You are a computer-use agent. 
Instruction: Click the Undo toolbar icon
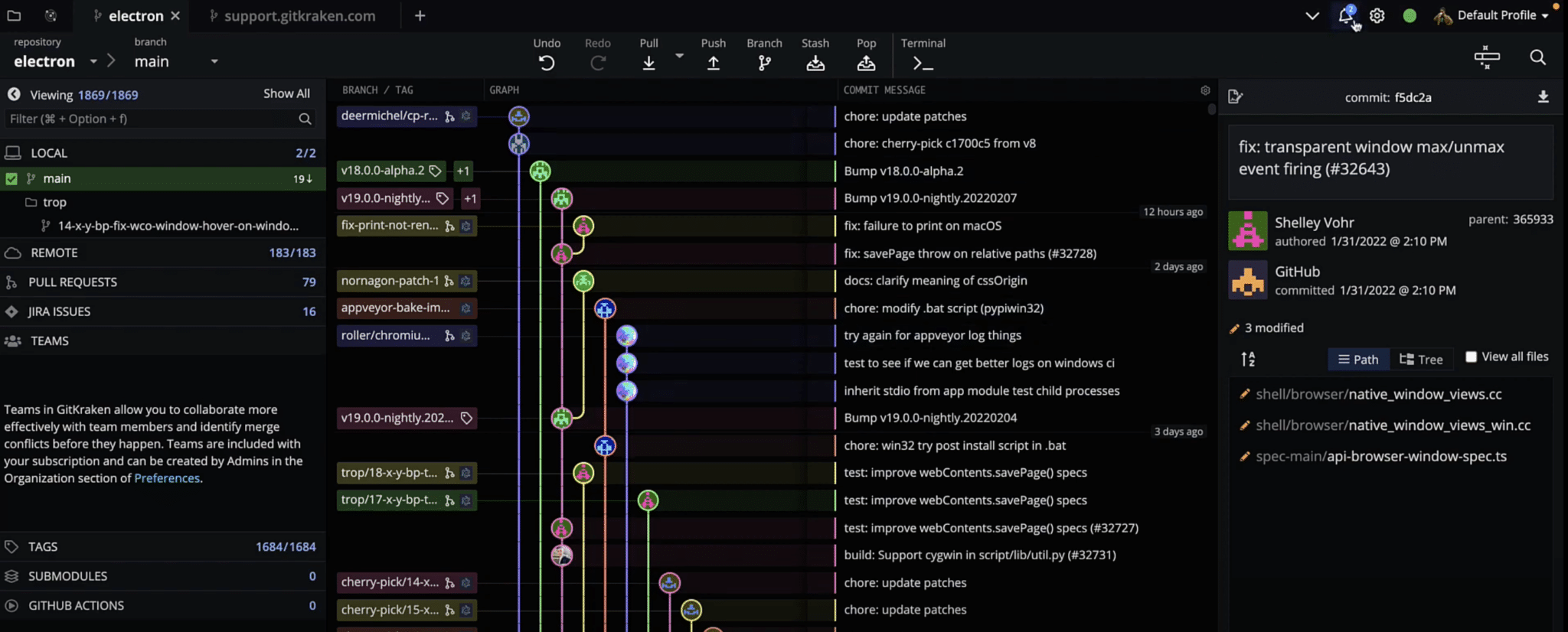click(x=547, y=63)
